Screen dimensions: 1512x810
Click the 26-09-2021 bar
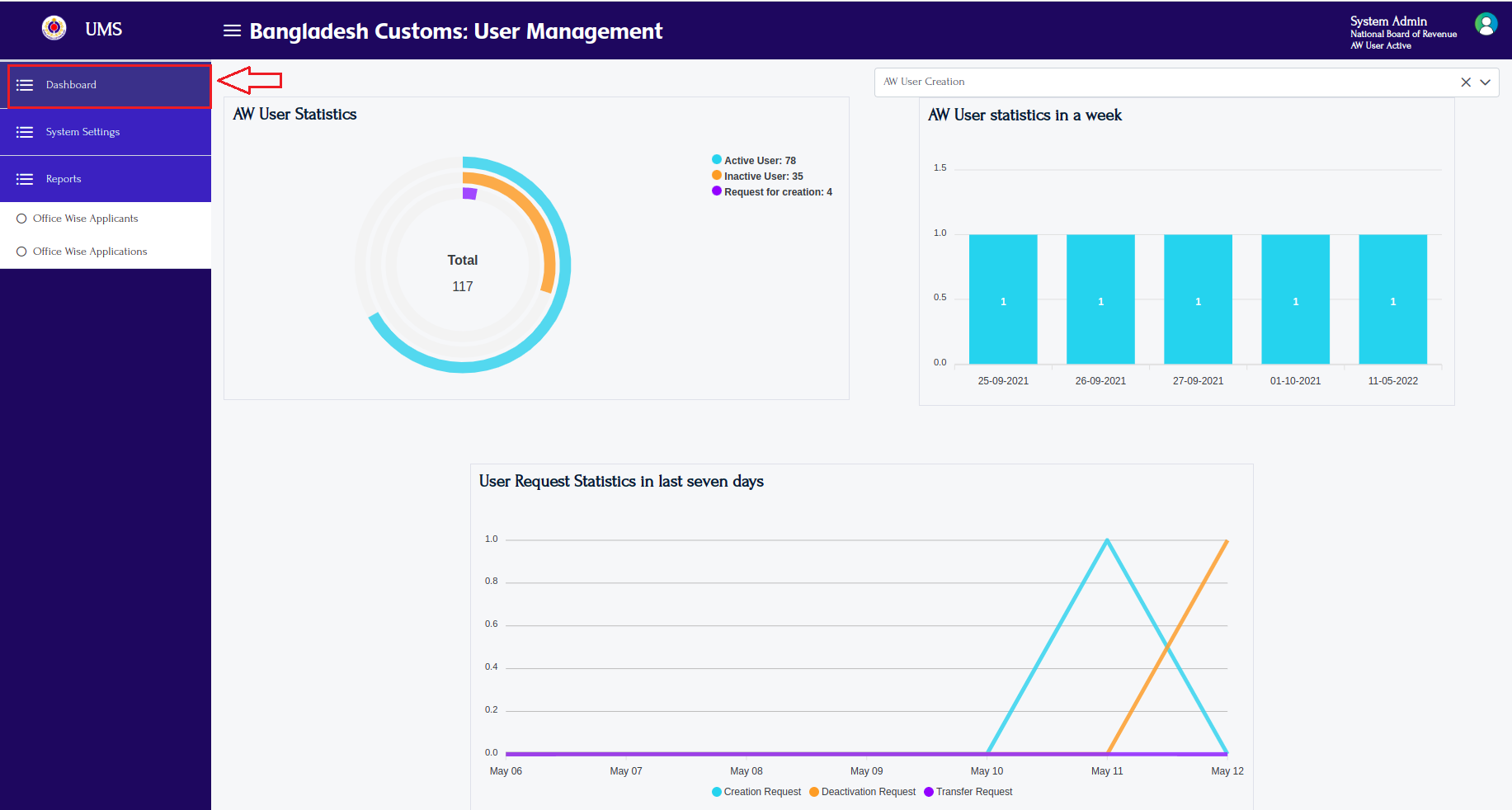coord(1100,299)
